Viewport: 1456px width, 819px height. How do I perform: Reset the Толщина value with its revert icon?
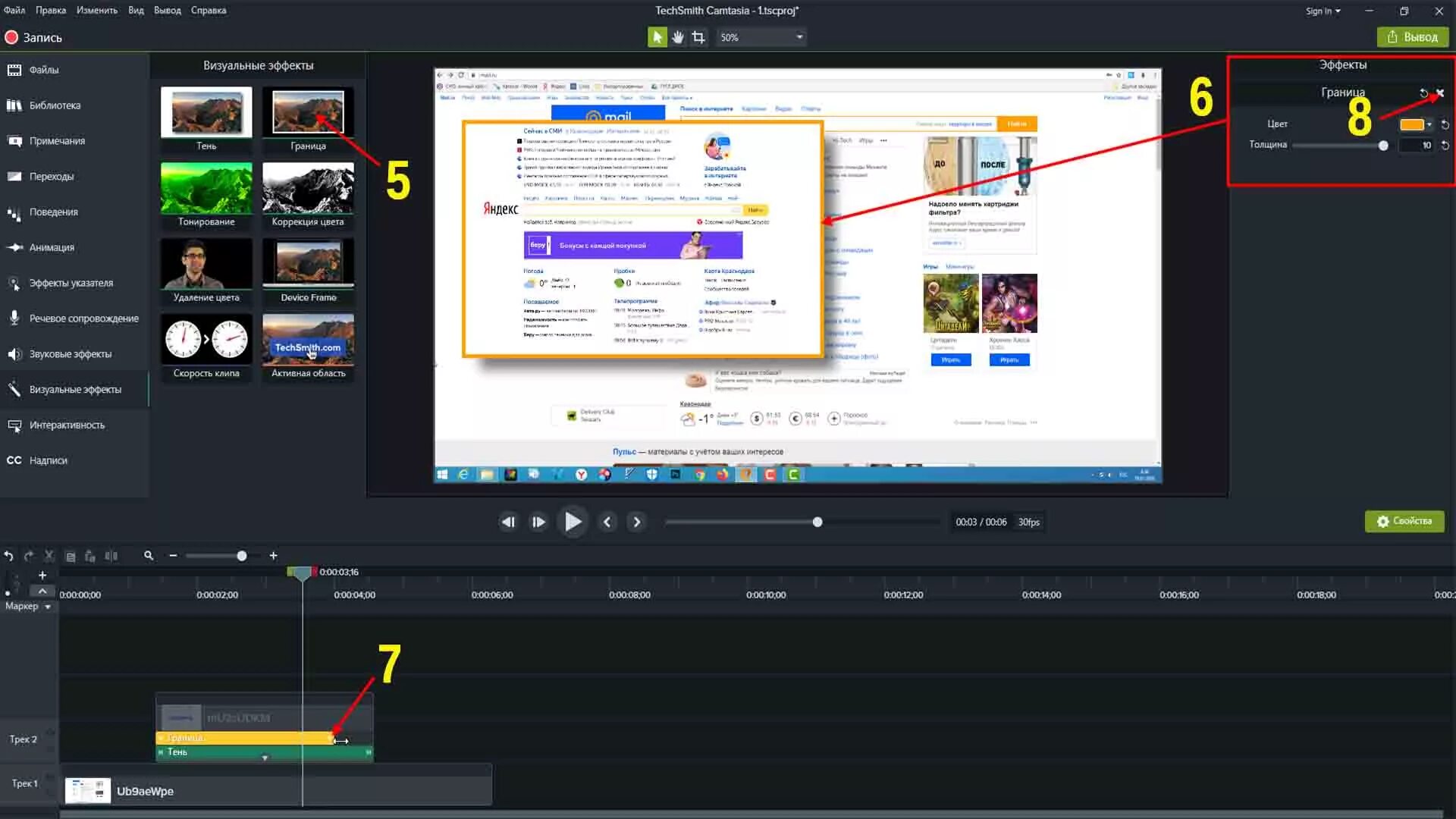click(x=1445, y=145)
